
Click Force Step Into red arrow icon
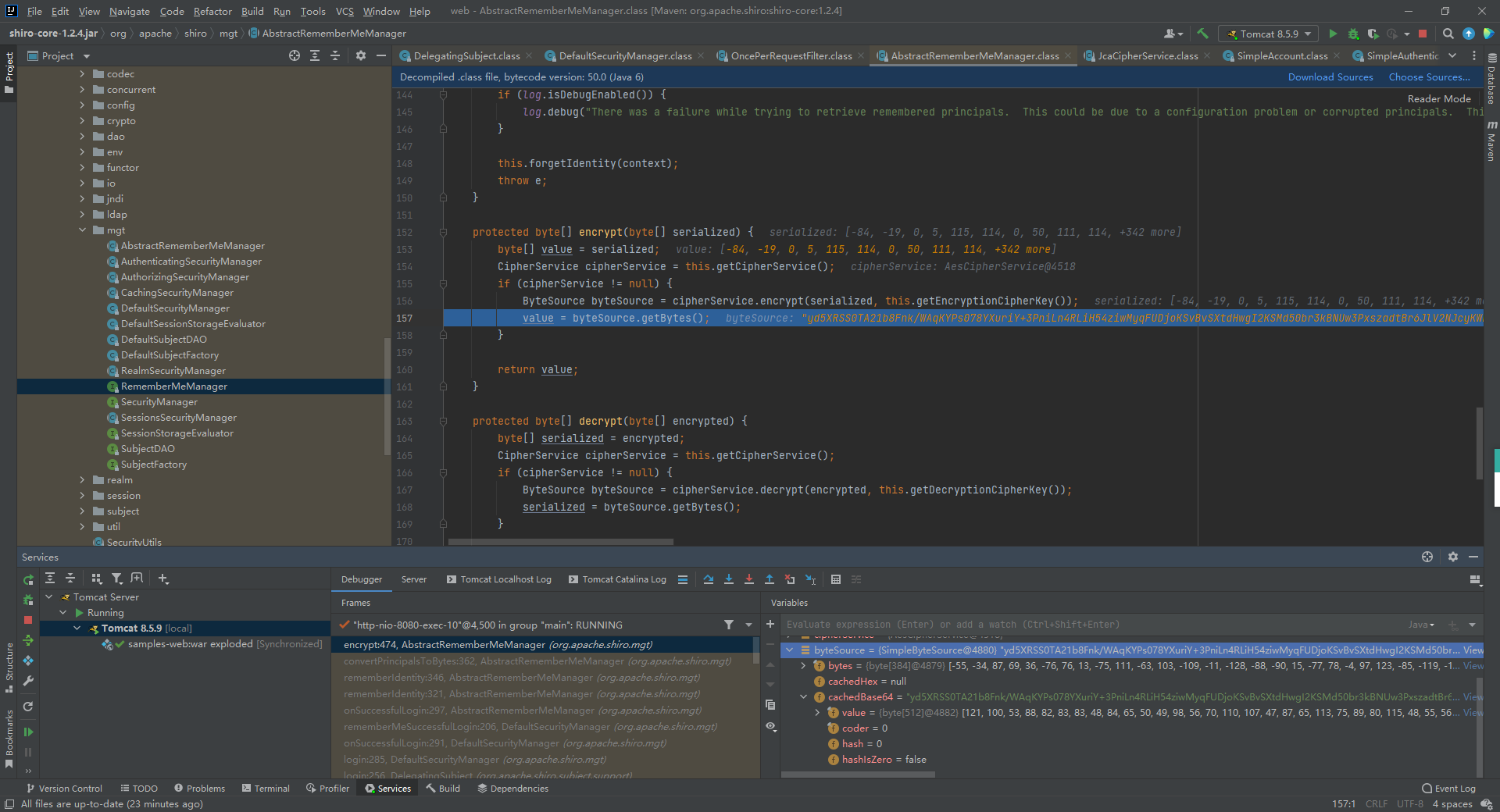pyautogui.click(x=749, y=579)
